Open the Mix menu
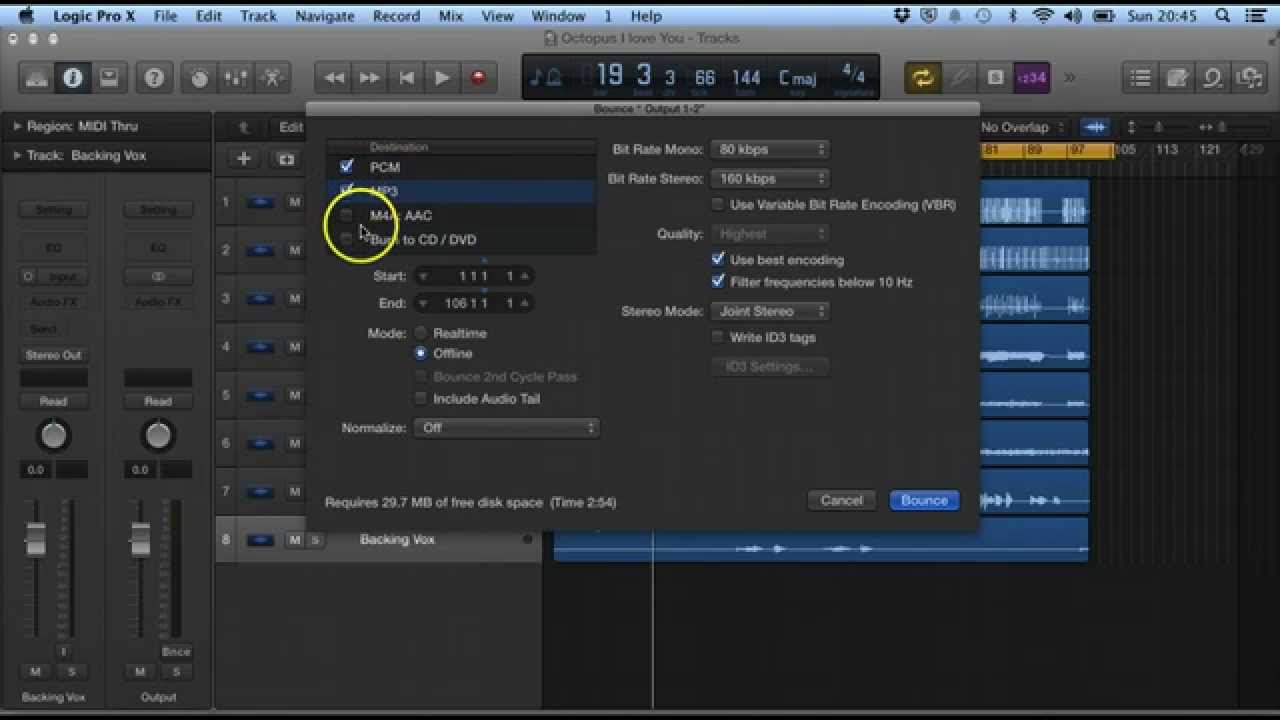Image resolution: width=1280 pixels, height=720 pixels. [451, 16]
